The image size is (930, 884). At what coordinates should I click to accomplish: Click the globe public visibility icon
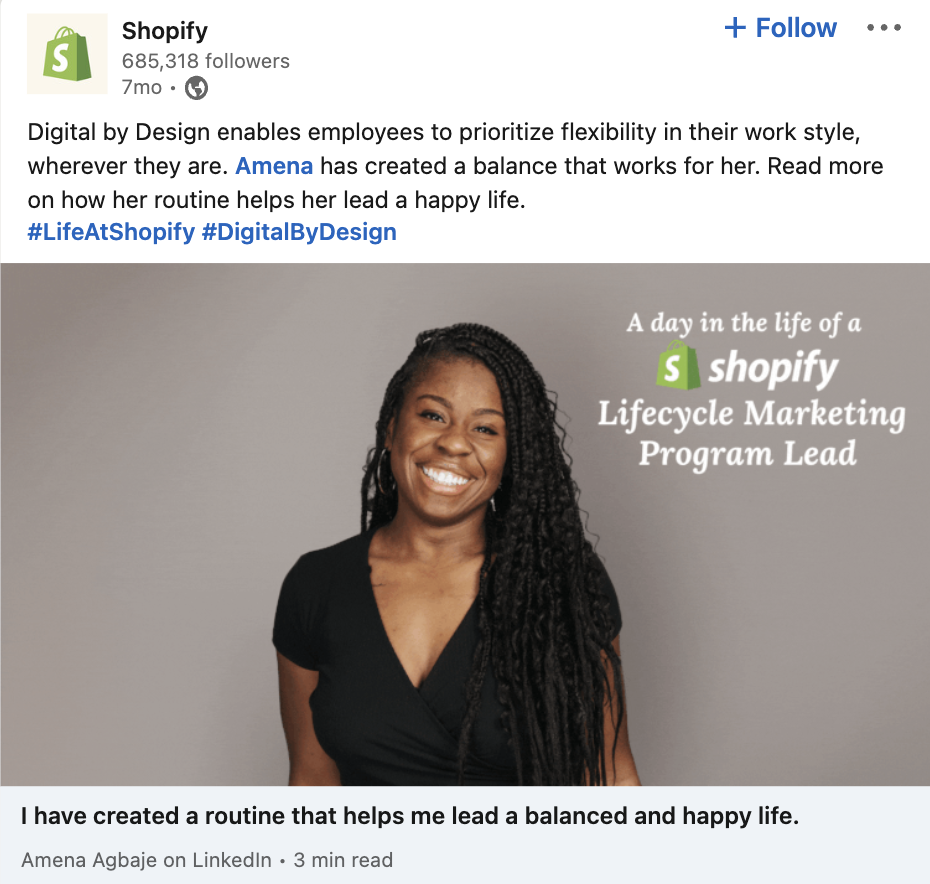tap(196, 88)
